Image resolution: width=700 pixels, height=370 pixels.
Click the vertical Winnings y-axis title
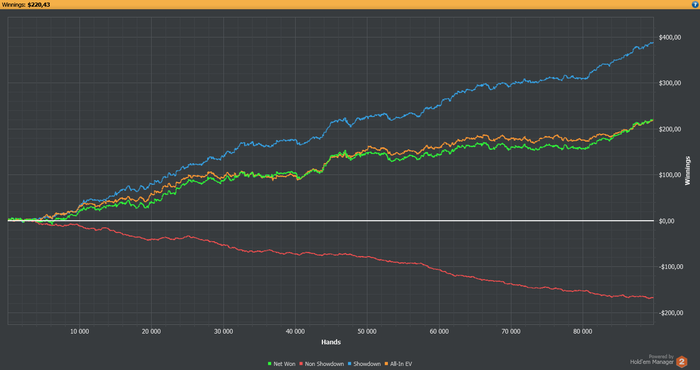click(688, 170)
